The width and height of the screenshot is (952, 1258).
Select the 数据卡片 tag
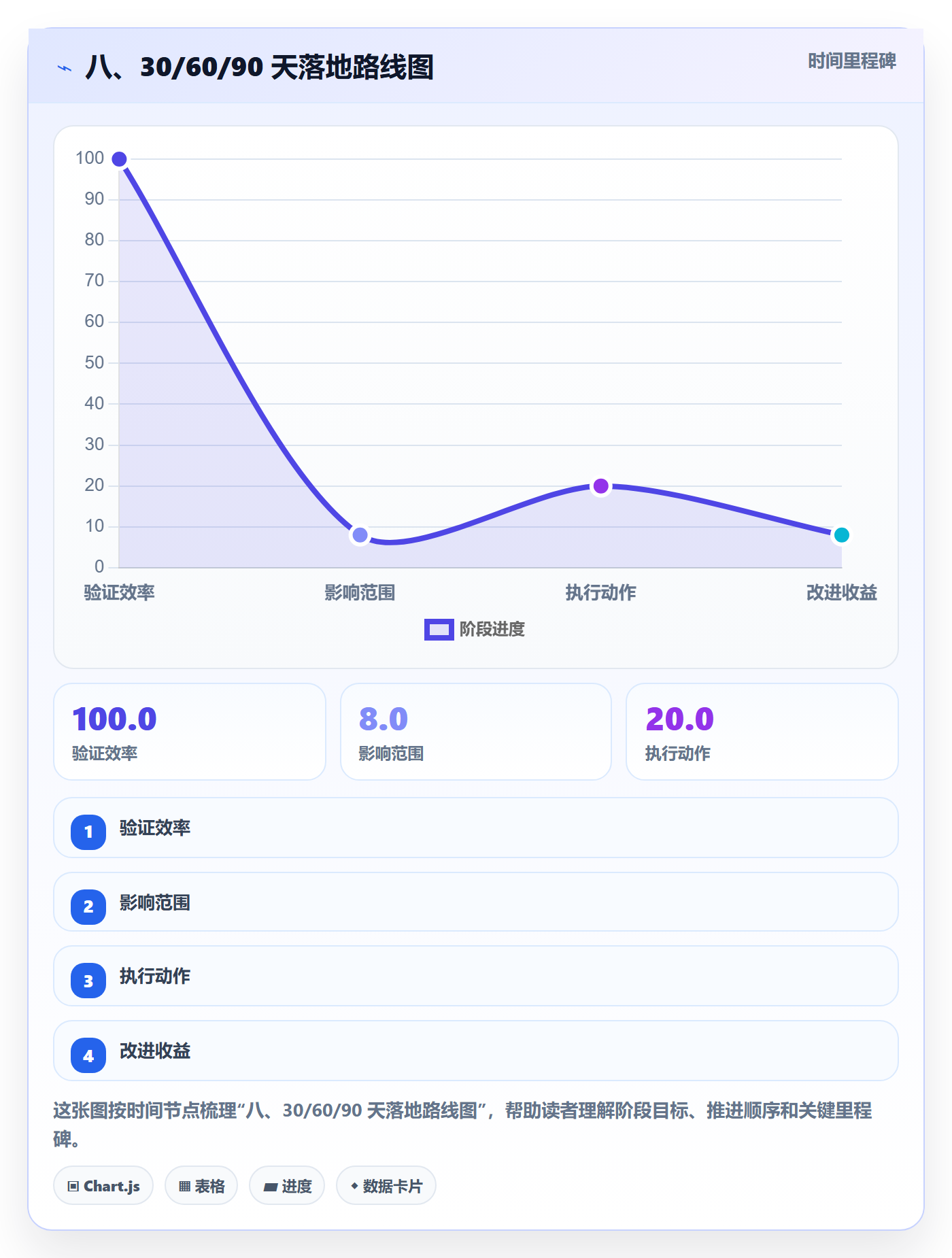coord(386,1186)
